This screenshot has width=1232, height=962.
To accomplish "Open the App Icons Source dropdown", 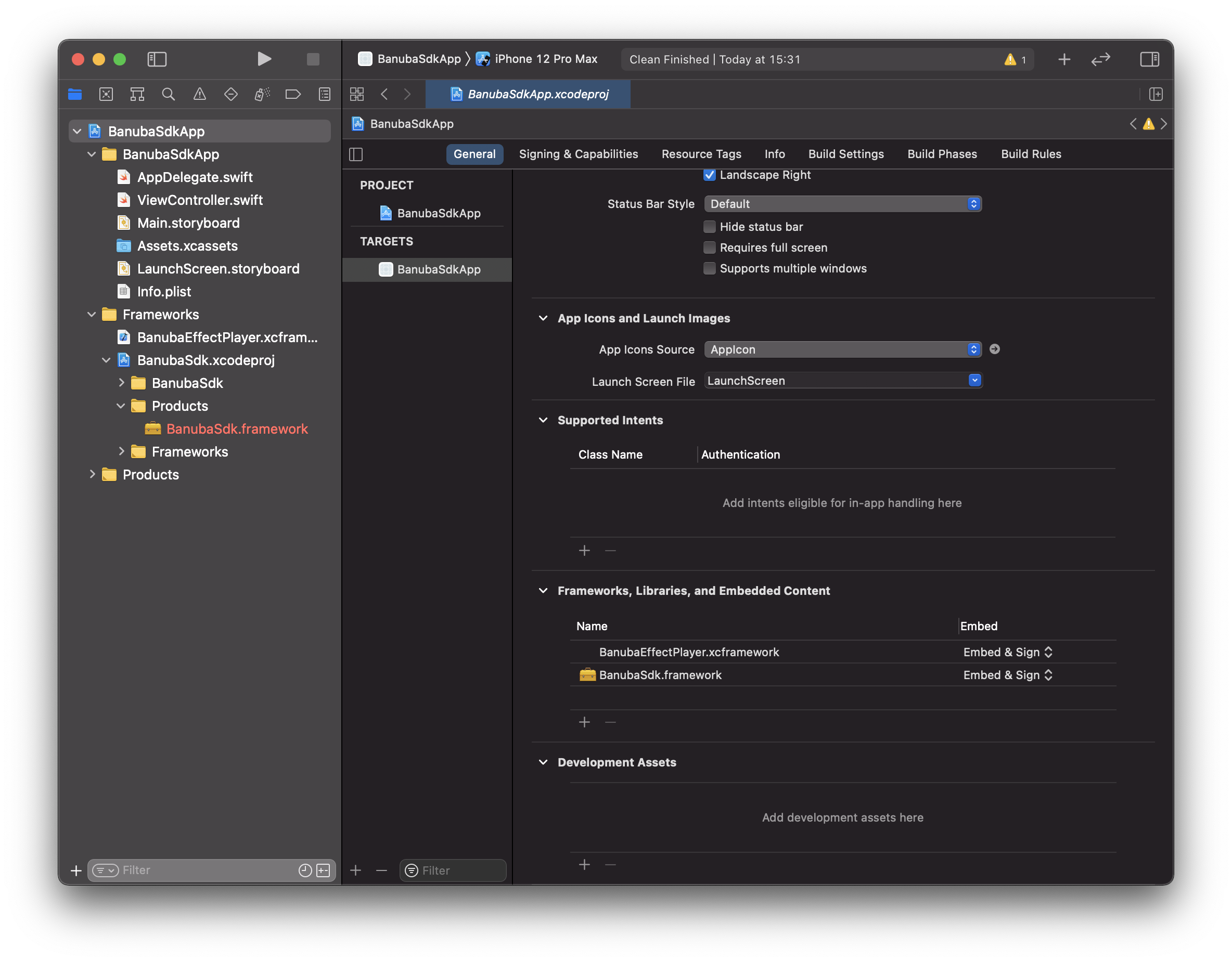I will coord(843,349).
